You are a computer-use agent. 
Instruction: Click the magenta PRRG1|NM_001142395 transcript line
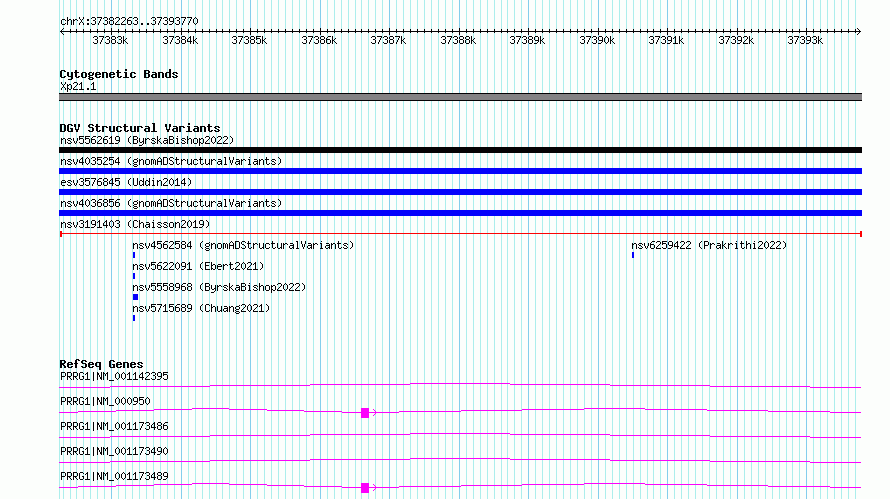click(460, 386)
